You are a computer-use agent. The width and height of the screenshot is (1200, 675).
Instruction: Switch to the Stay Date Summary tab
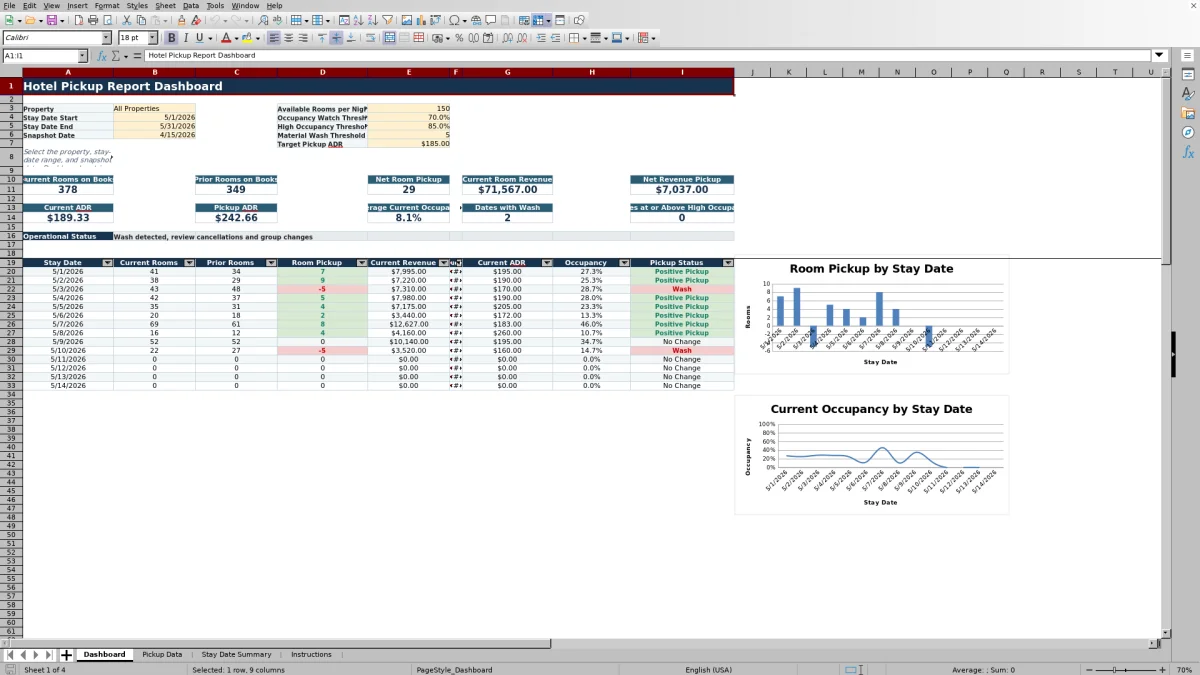(236, 655)
